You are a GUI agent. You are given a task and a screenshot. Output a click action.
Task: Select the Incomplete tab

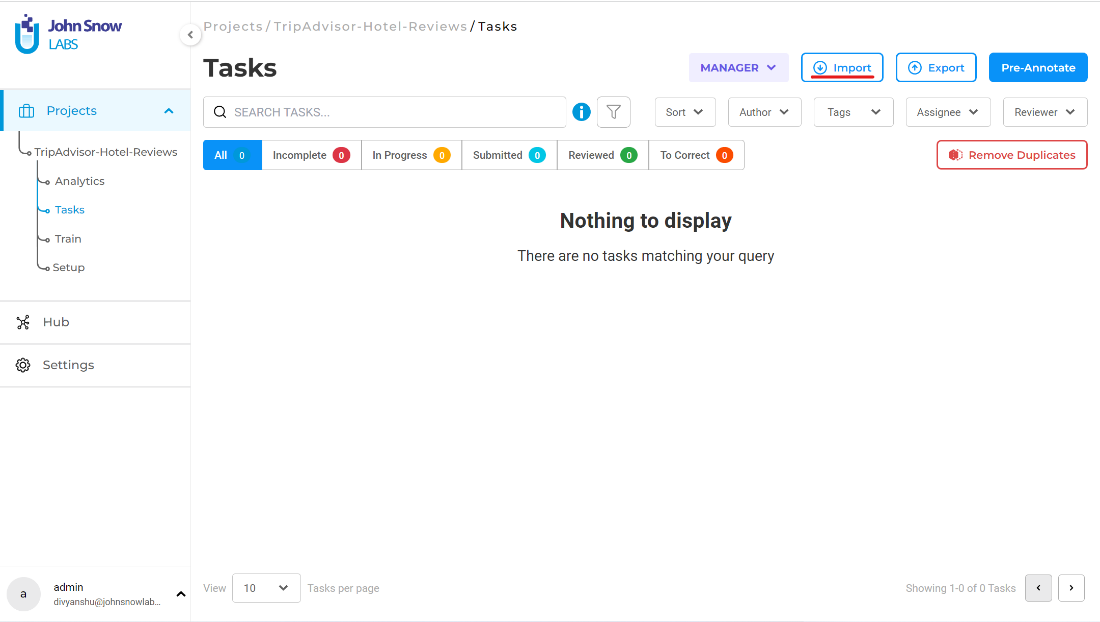[x=311, y=155]
